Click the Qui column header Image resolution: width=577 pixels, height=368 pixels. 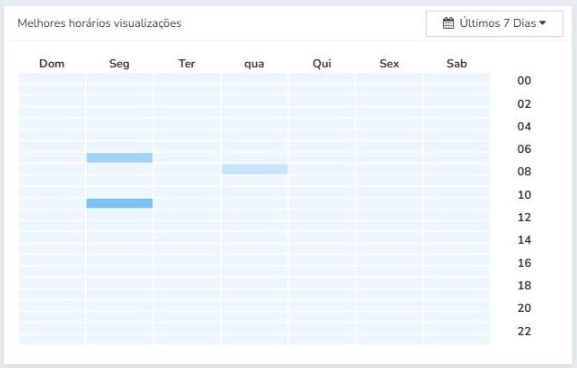pos(322,64)
